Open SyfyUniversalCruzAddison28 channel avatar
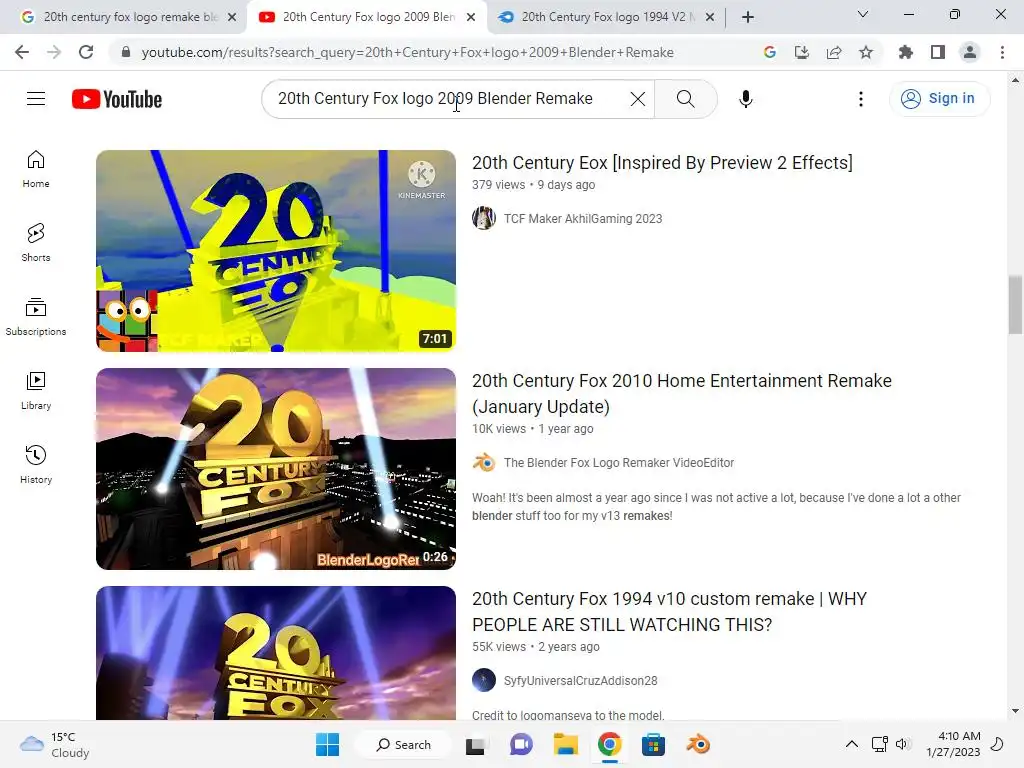1024x768 pixels. 484,680
